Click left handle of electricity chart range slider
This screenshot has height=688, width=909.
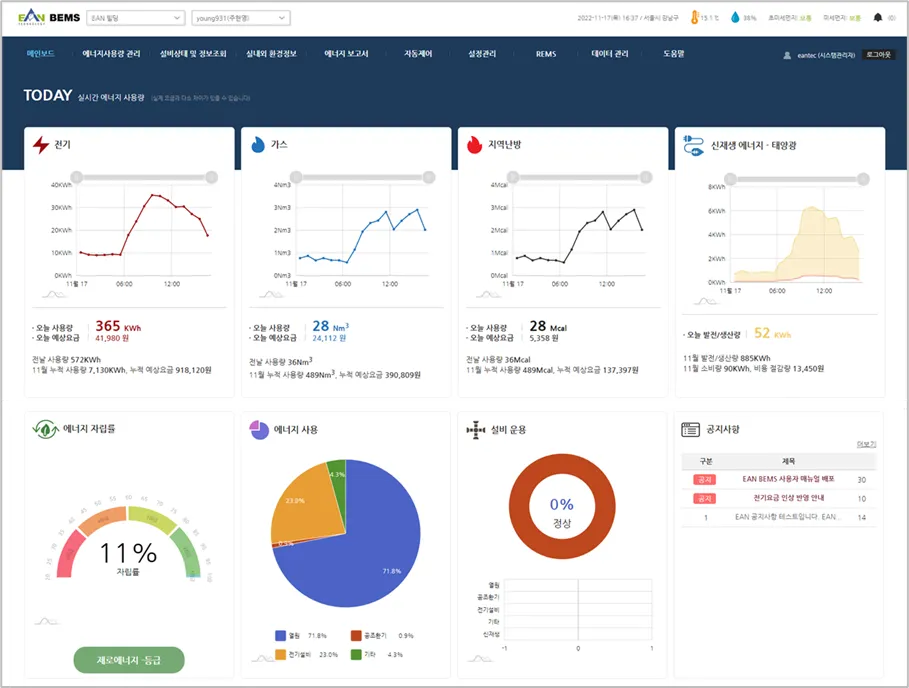[x=77, y=177]
